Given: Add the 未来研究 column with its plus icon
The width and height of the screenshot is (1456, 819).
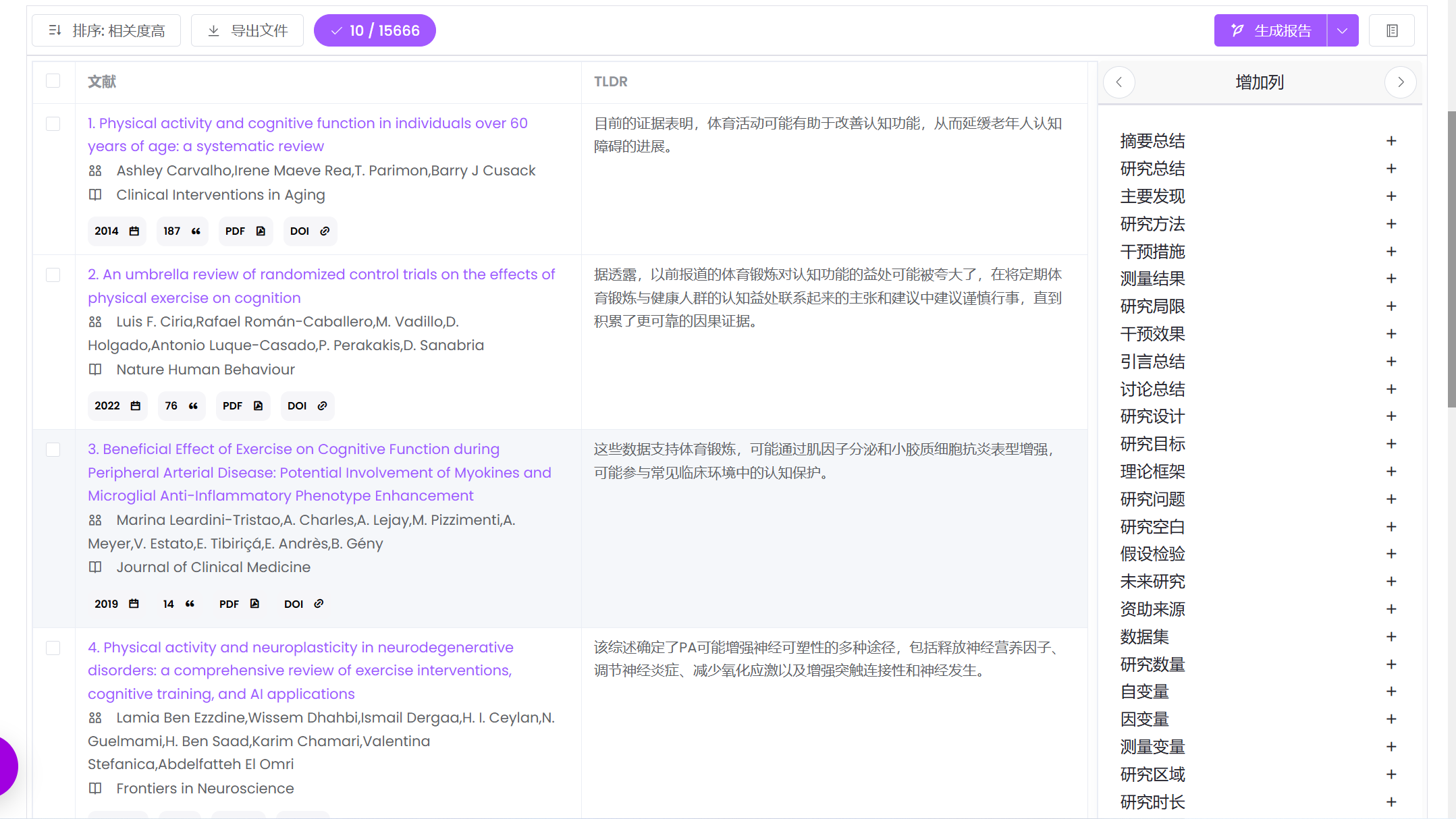Looking at the screenshot, I should pyautogui.click(x=1391, y=582).
